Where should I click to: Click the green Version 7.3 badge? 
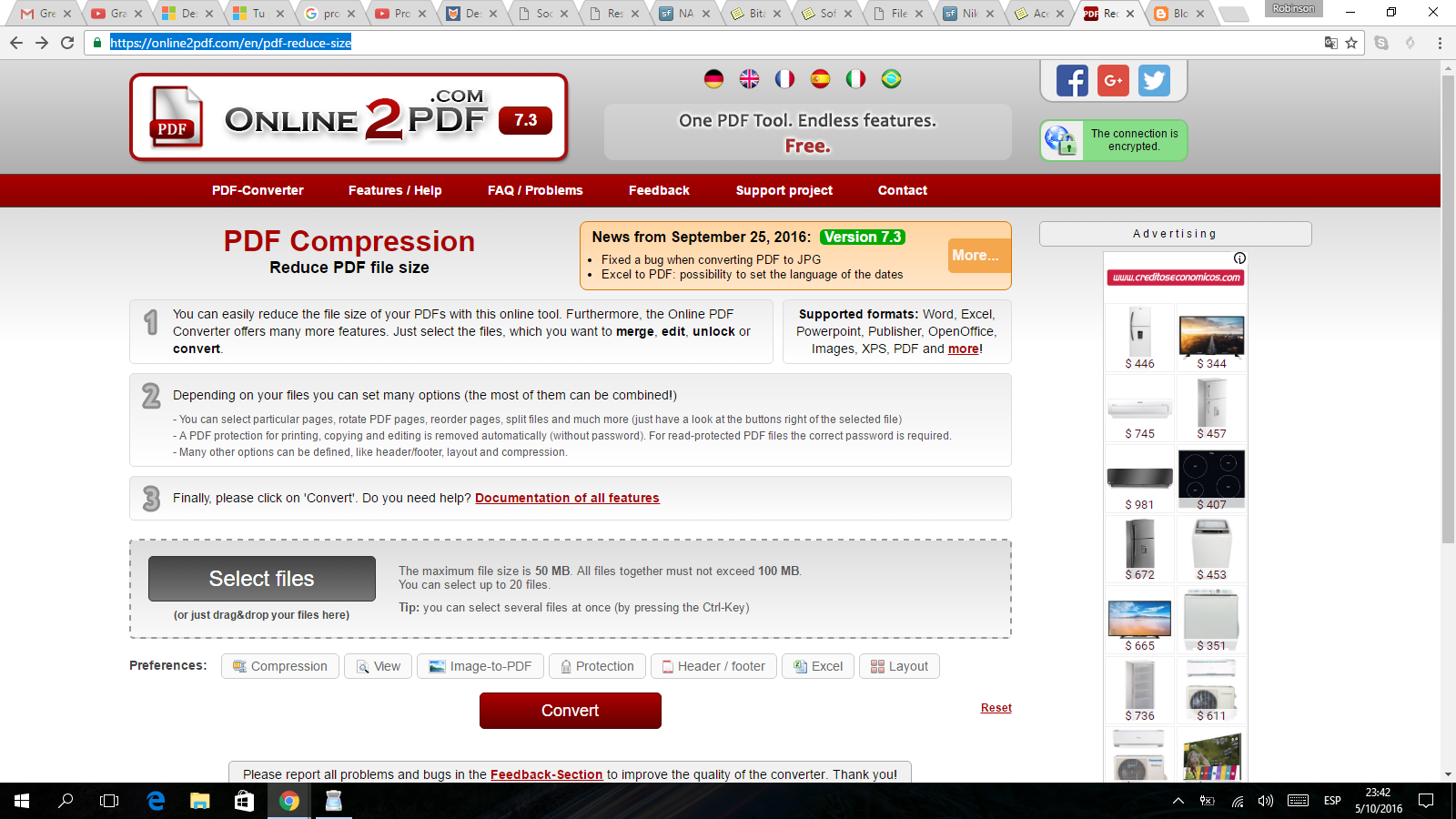pyautogui.click(x=863, y=237)
